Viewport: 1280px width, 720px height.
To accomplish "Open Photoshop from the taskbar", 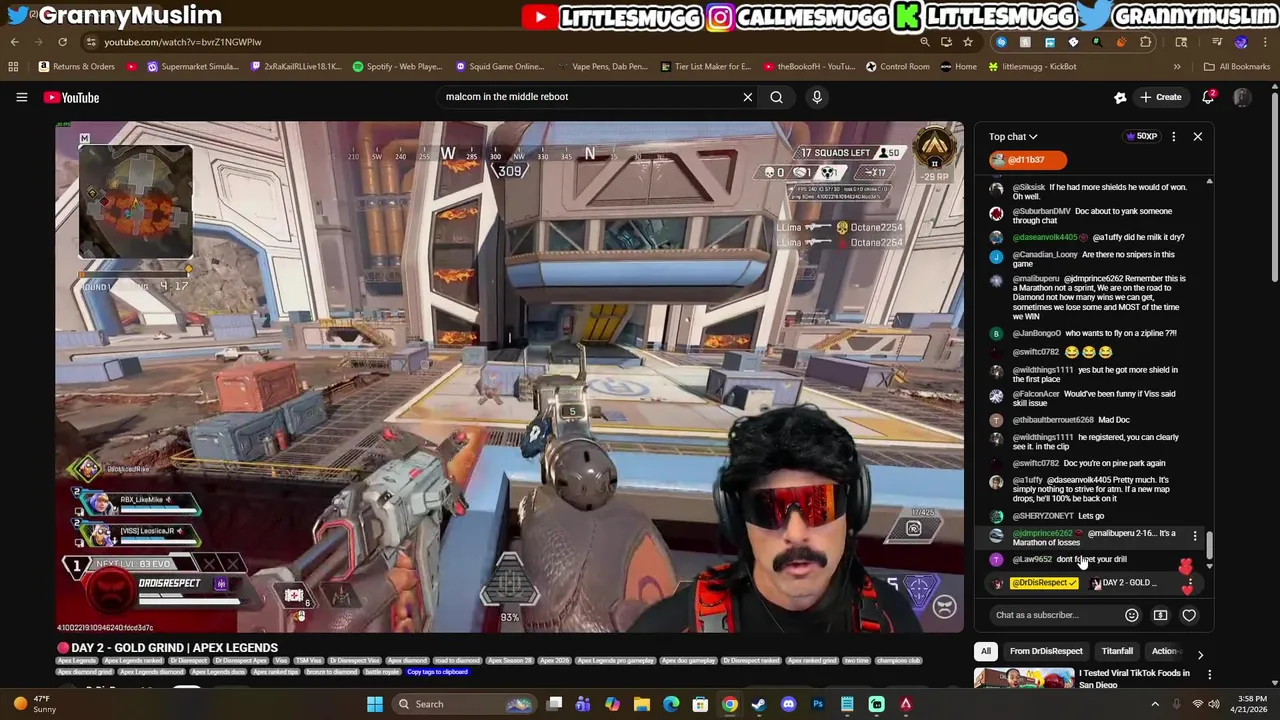I will click(818, 704).
